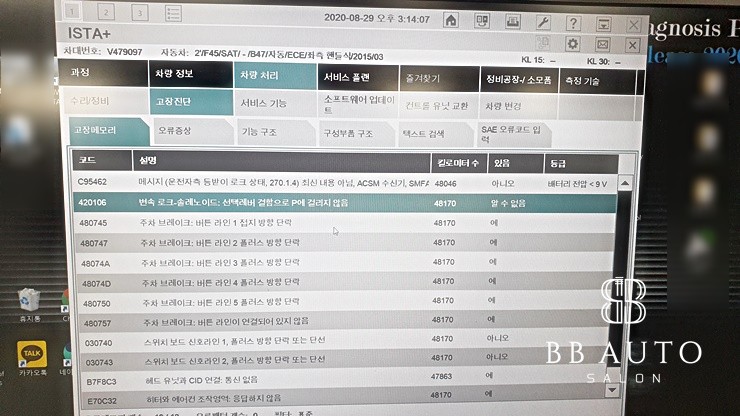
Task: Open the KakaoTalk 카카오톡 desktop icon
Action: [32, 358]
